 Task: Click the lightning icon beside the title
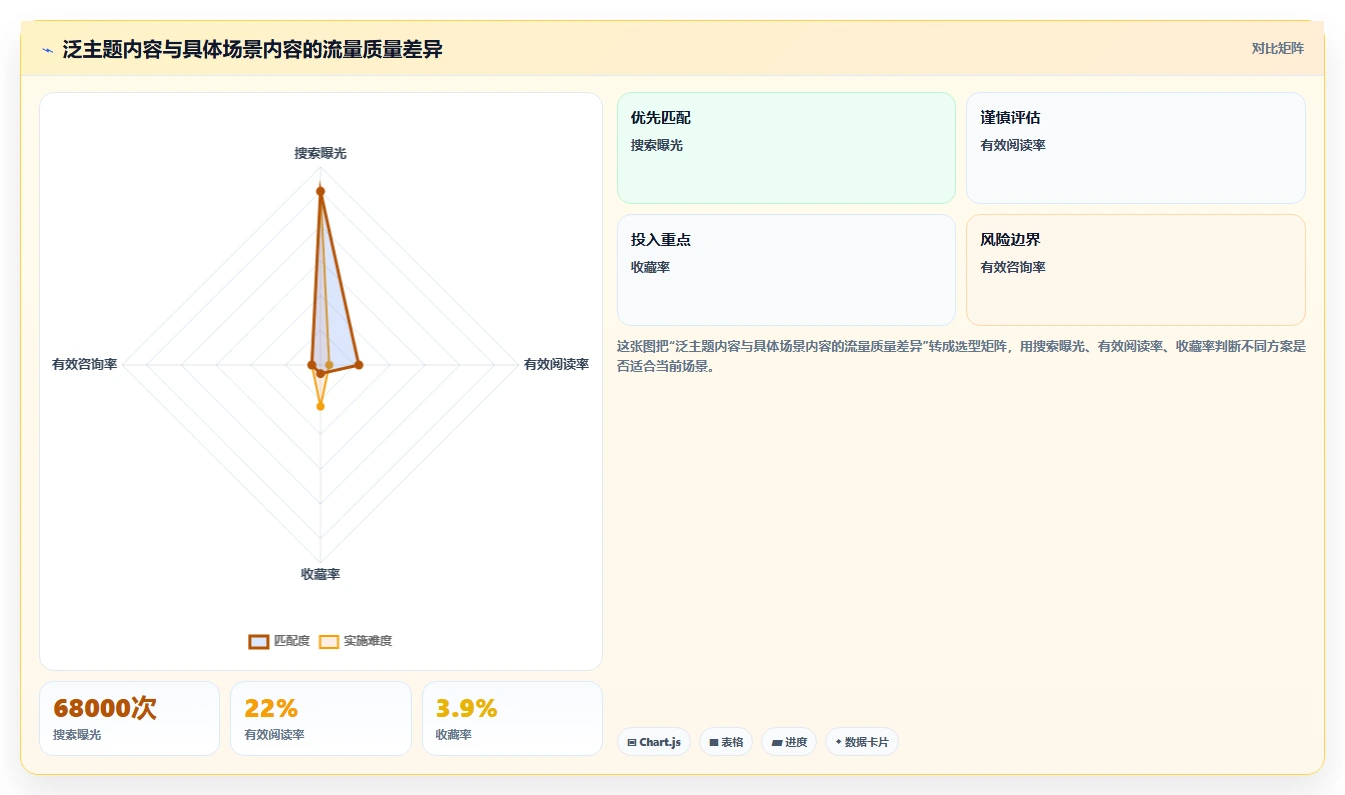[x=47, y=50]
